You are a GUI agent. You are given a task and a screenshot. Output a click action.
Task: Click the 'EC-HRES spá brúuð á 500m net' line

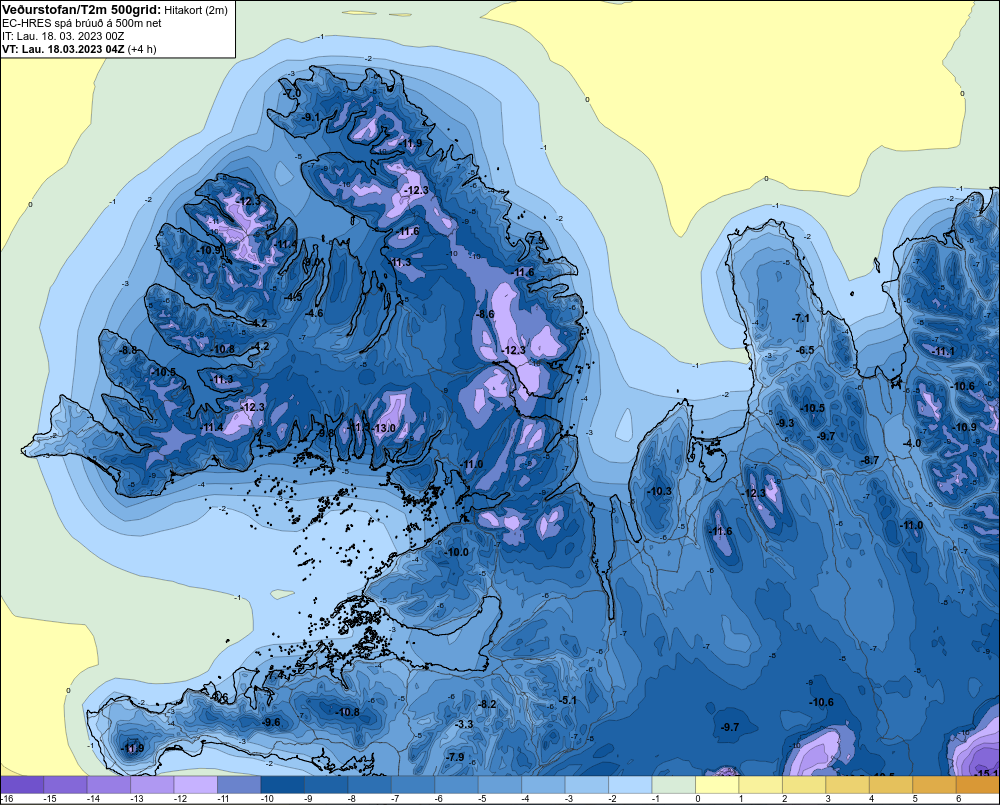82,23
